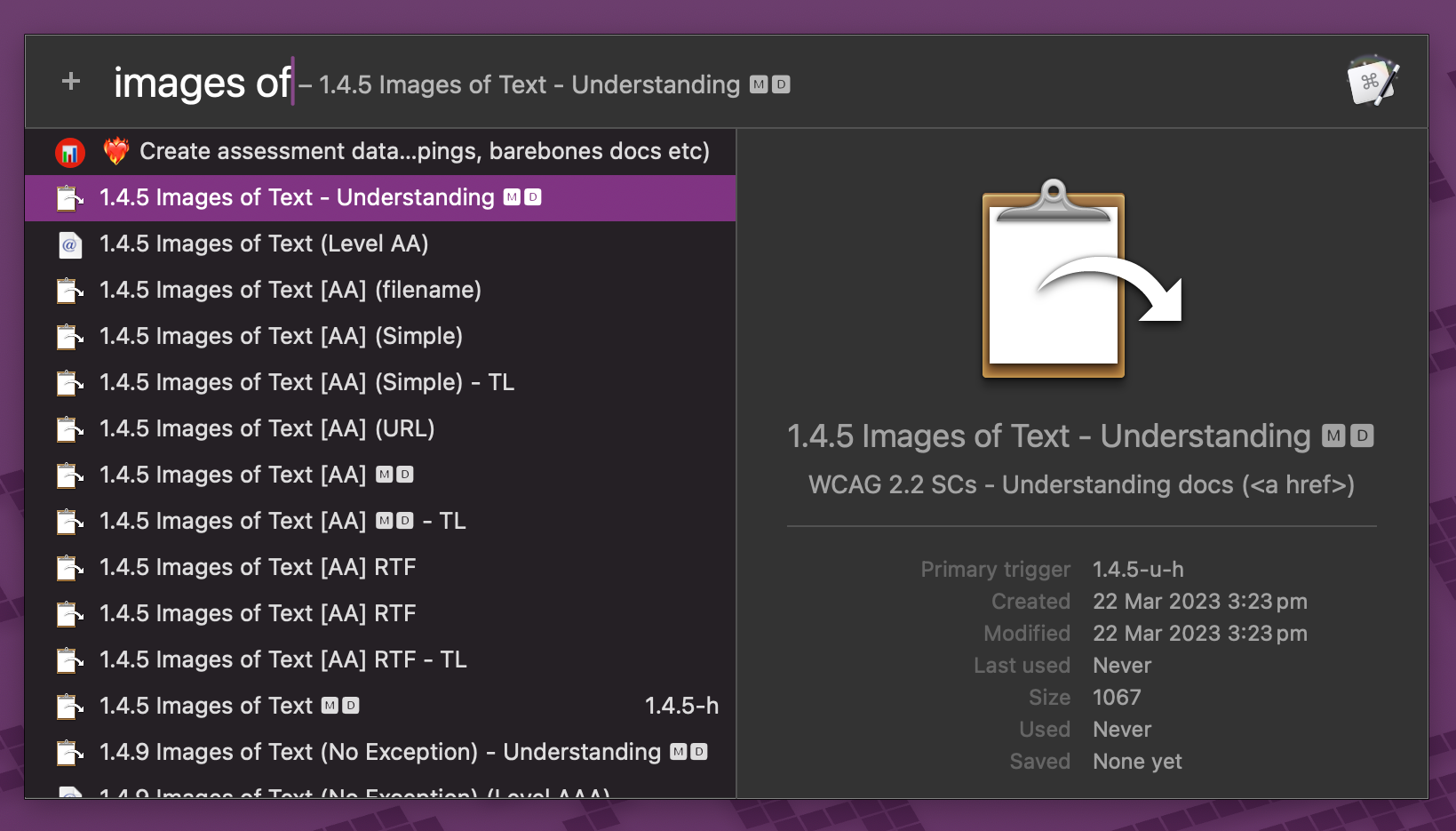Select 'Create assessment data...pings, barebones docs etc)' row
The image size is (1456, 831).
tap(380, 152)
